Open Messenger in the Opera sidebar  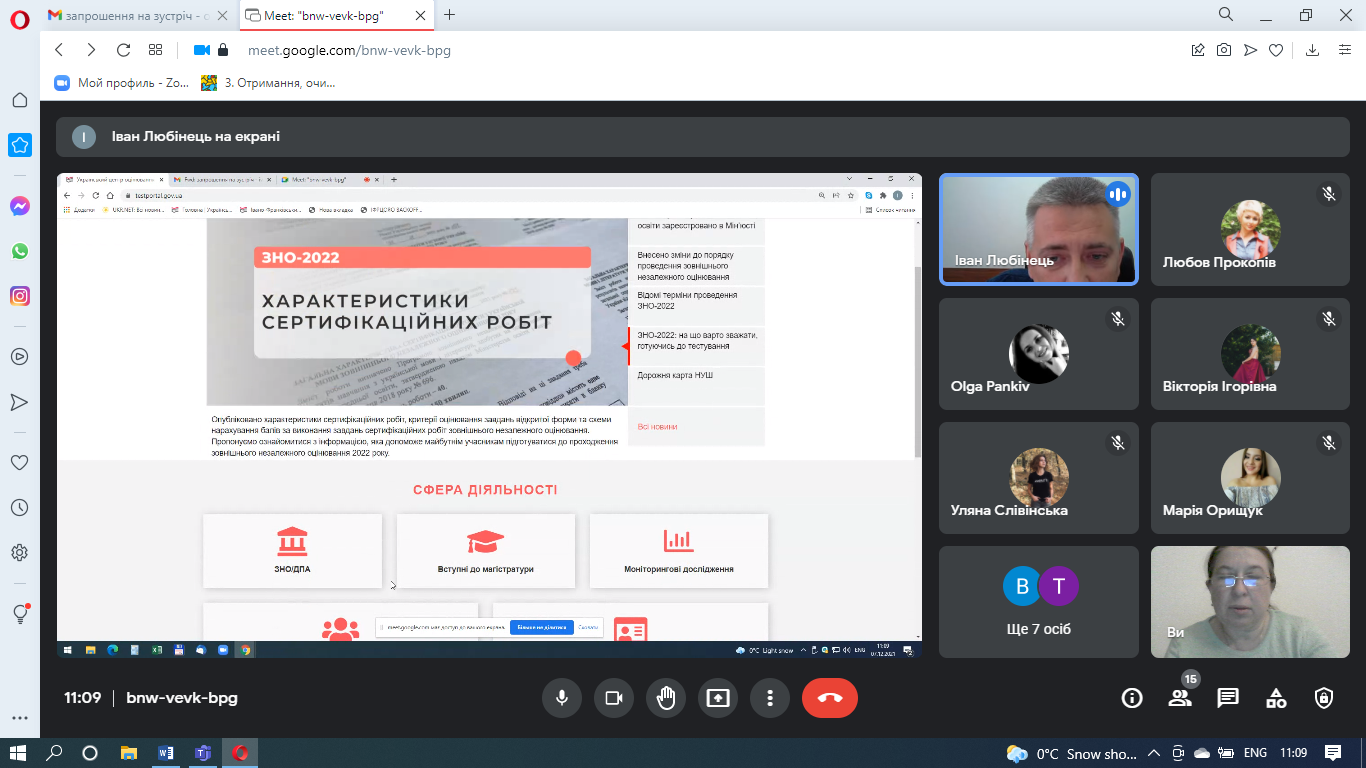point(19,206)
